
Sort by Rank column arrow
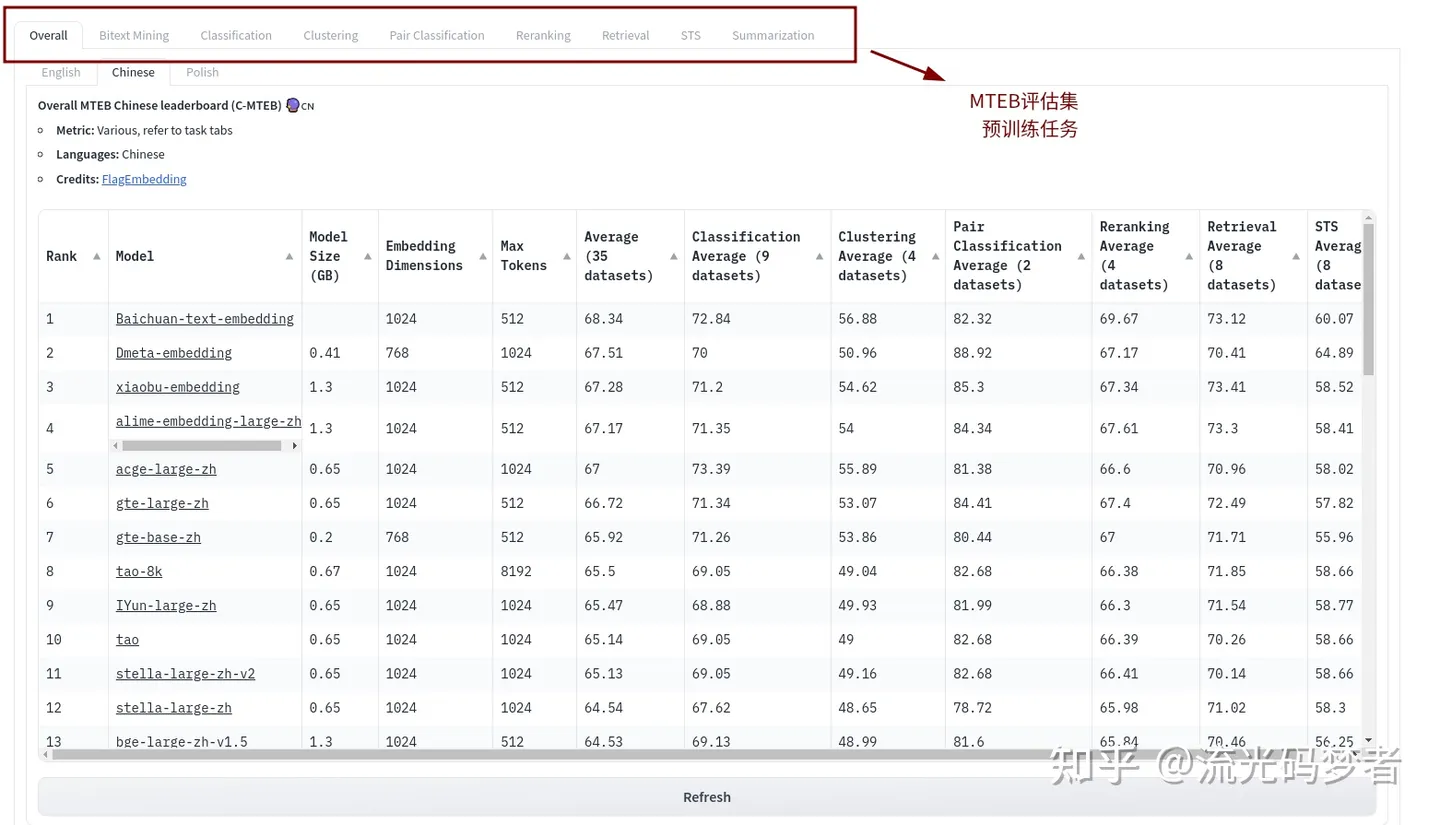(96, 256)
